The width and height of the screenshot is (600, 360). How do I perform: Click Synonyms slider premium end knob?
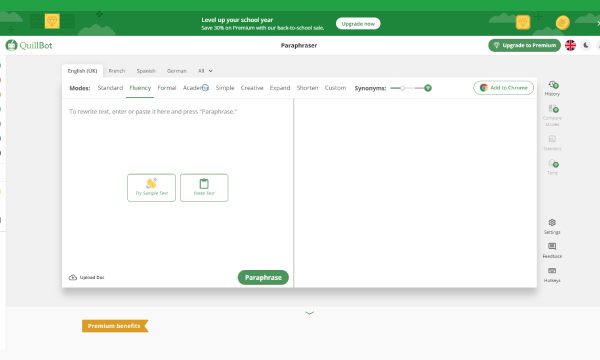(428, 88)
